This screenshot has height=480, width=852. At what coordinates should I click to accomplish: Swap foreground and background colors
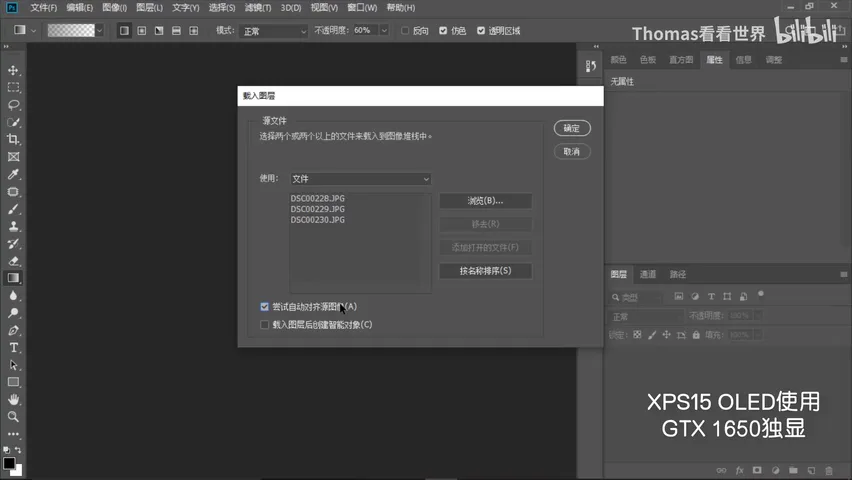(18, 450)
